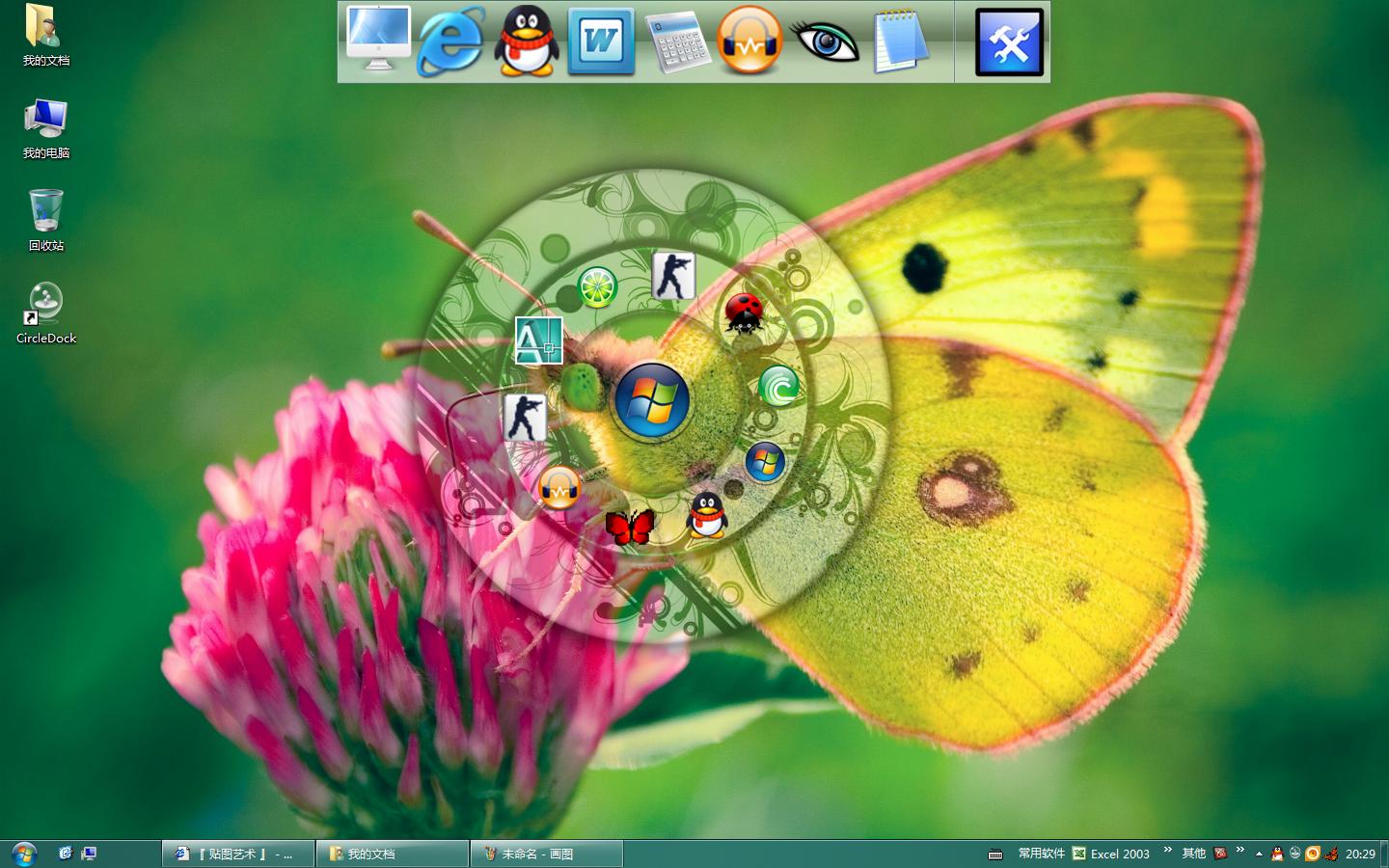Switch to 未命名 - 画图 taskbar window
This screenshot has height=868, width=1389.
[x=547, y=854]
